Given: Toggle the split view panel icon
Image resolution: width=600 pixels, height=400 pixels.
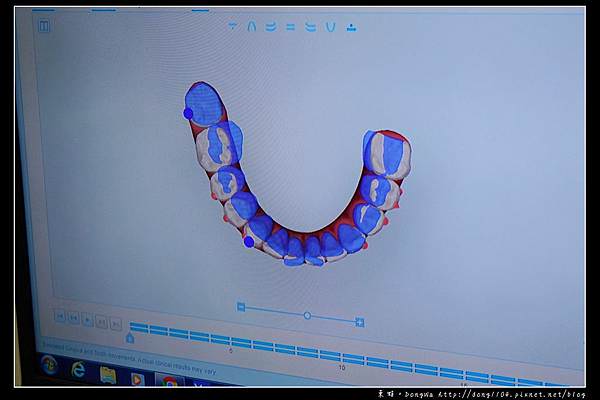Looking at the screenshot, I should (x=44, y=26).
